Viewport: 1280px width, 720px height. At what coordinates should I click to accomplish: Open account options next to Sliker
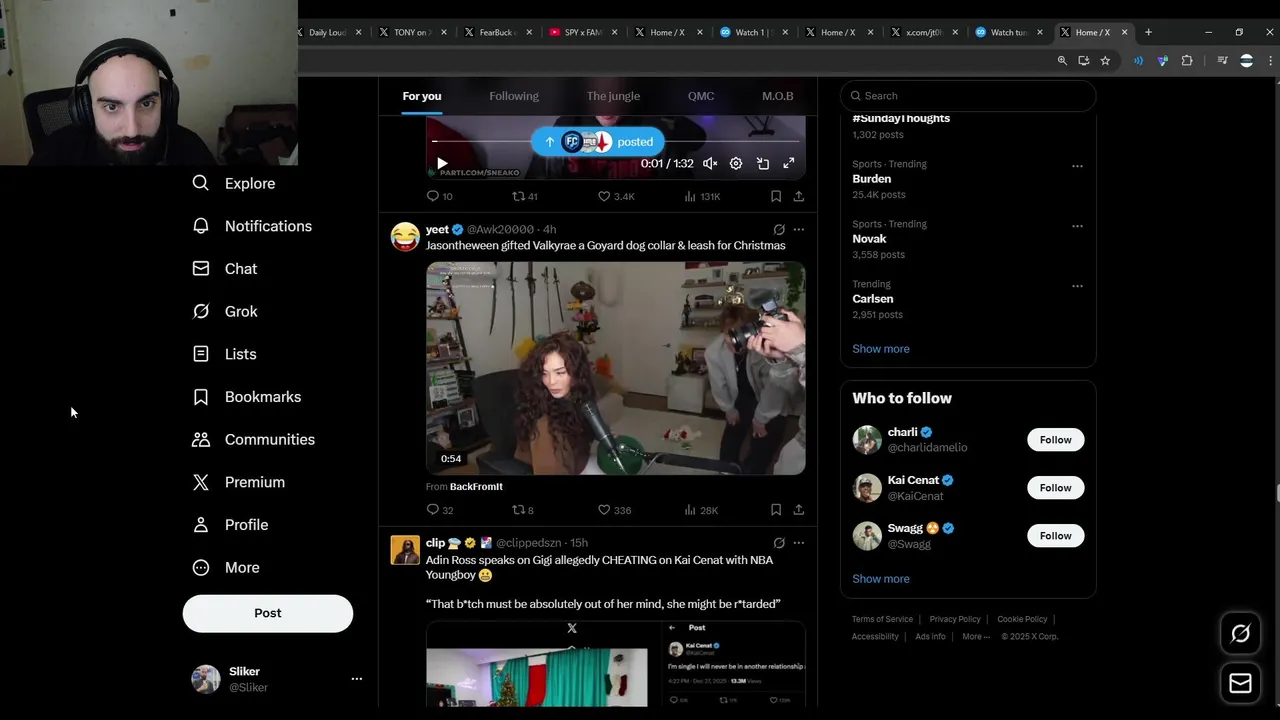coord(356,679)
